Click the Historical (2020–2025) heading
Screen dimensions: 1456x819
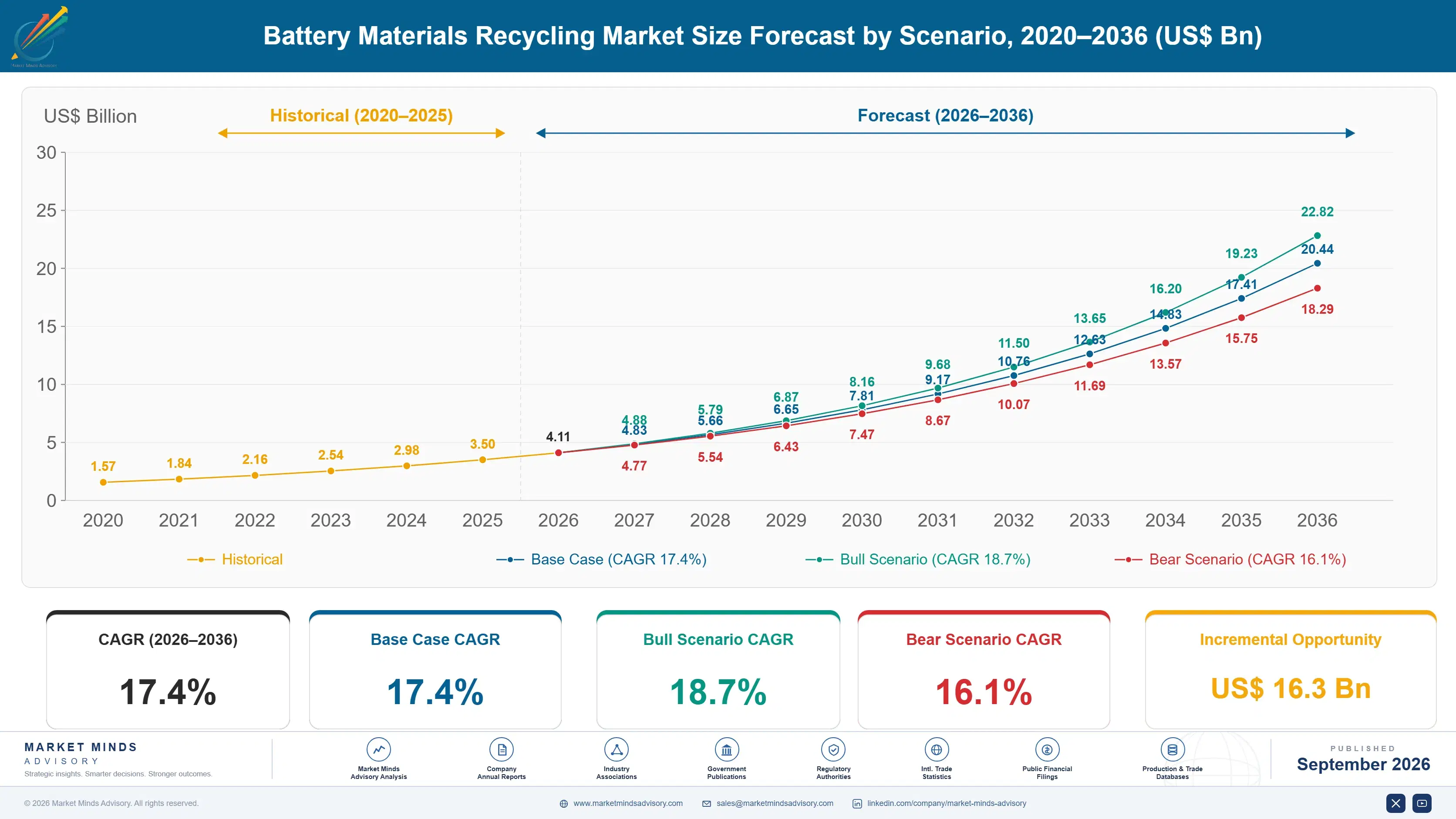[361, 116]
